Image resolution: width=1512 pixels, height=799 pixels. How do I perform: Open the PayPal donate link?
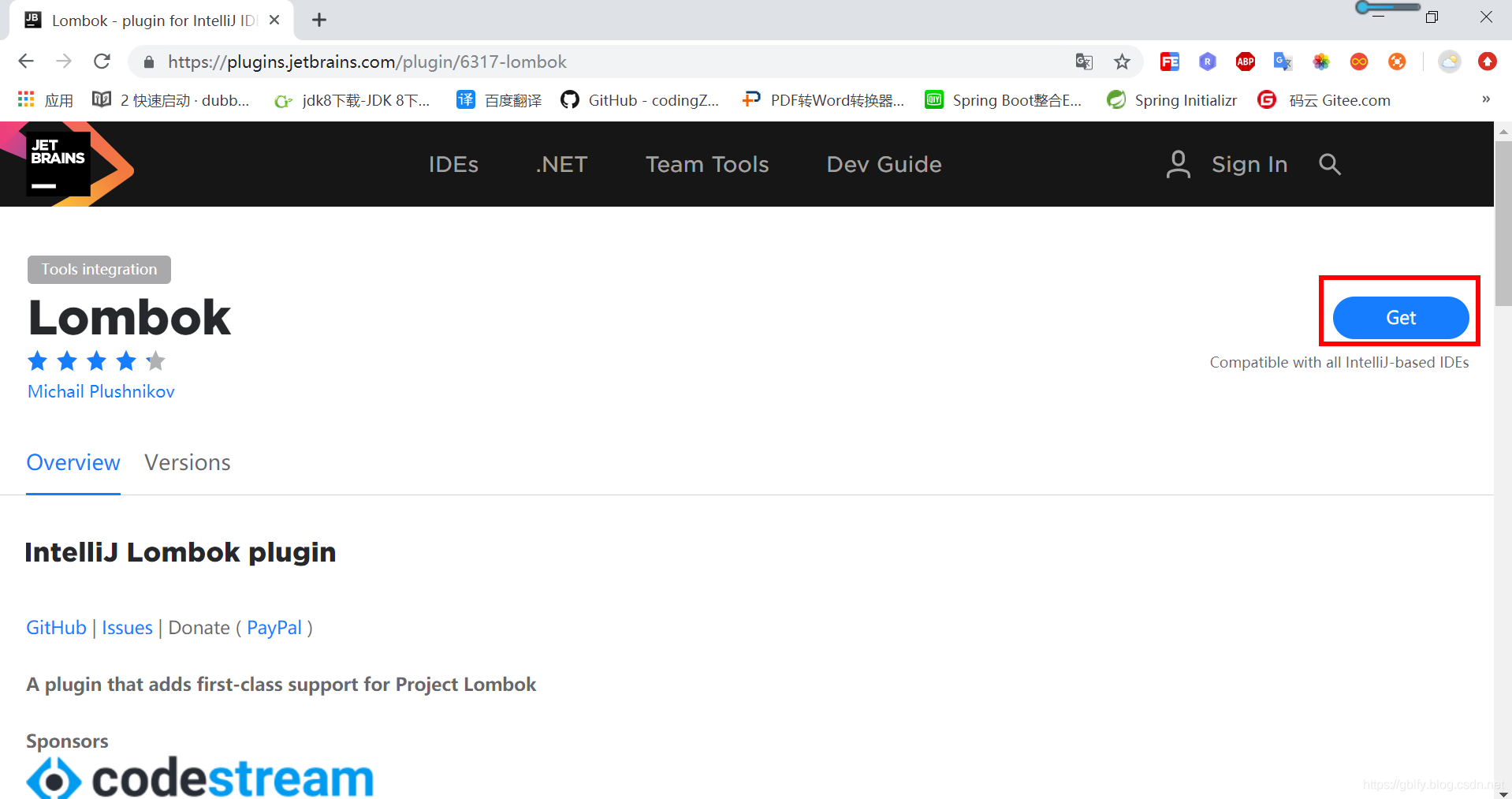tap(274, 628)
